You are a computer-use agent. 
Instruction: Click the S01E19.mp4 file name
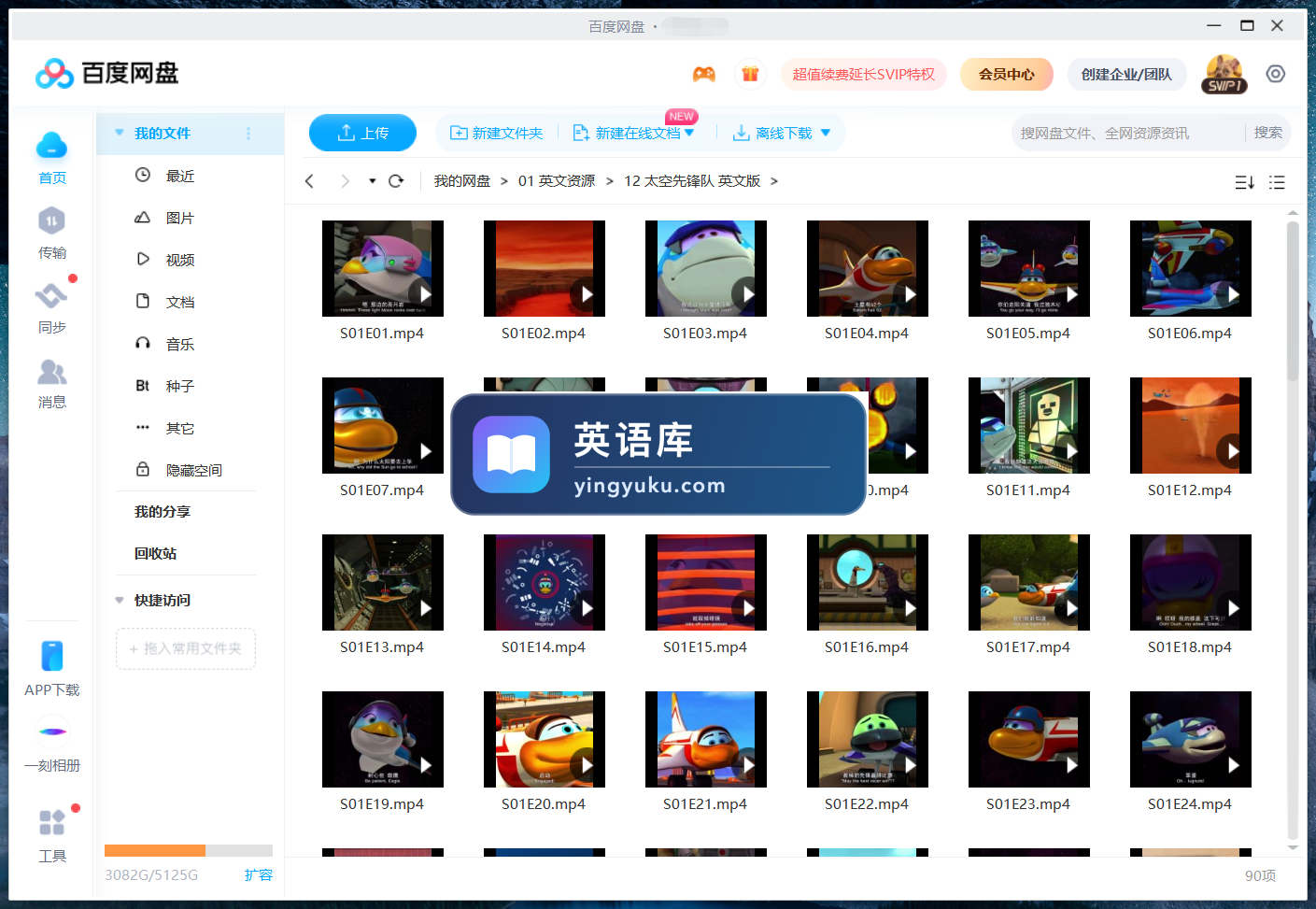tap(382, 804)
